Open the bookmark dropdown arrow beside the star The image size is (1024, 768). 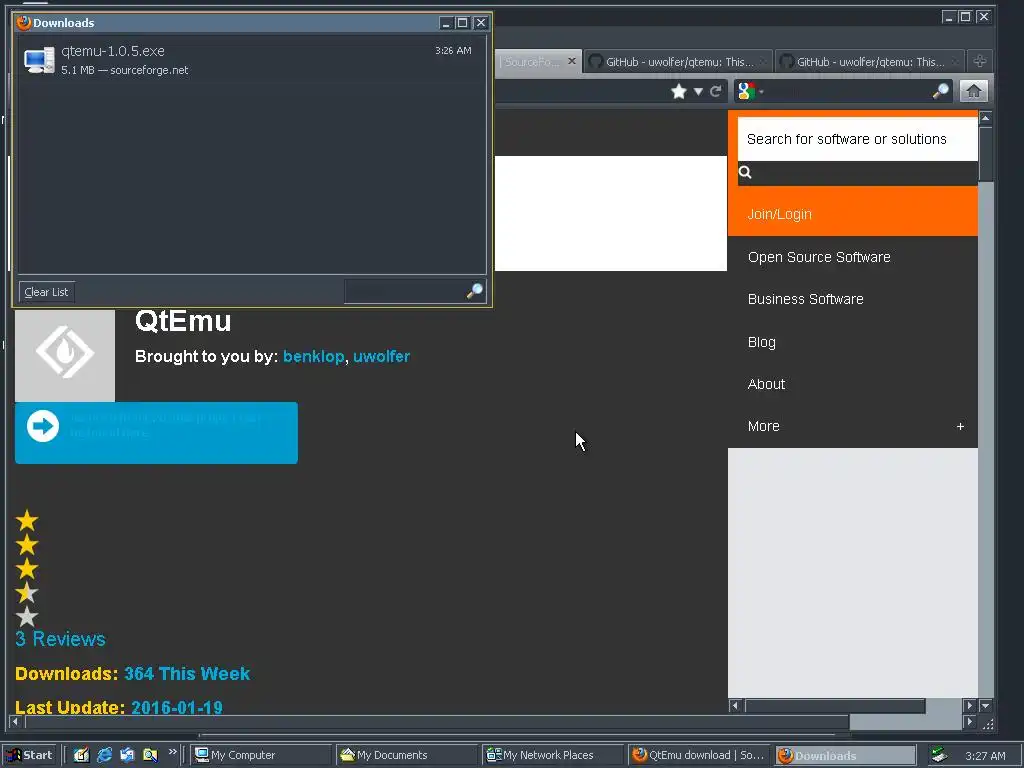(698, 91)
